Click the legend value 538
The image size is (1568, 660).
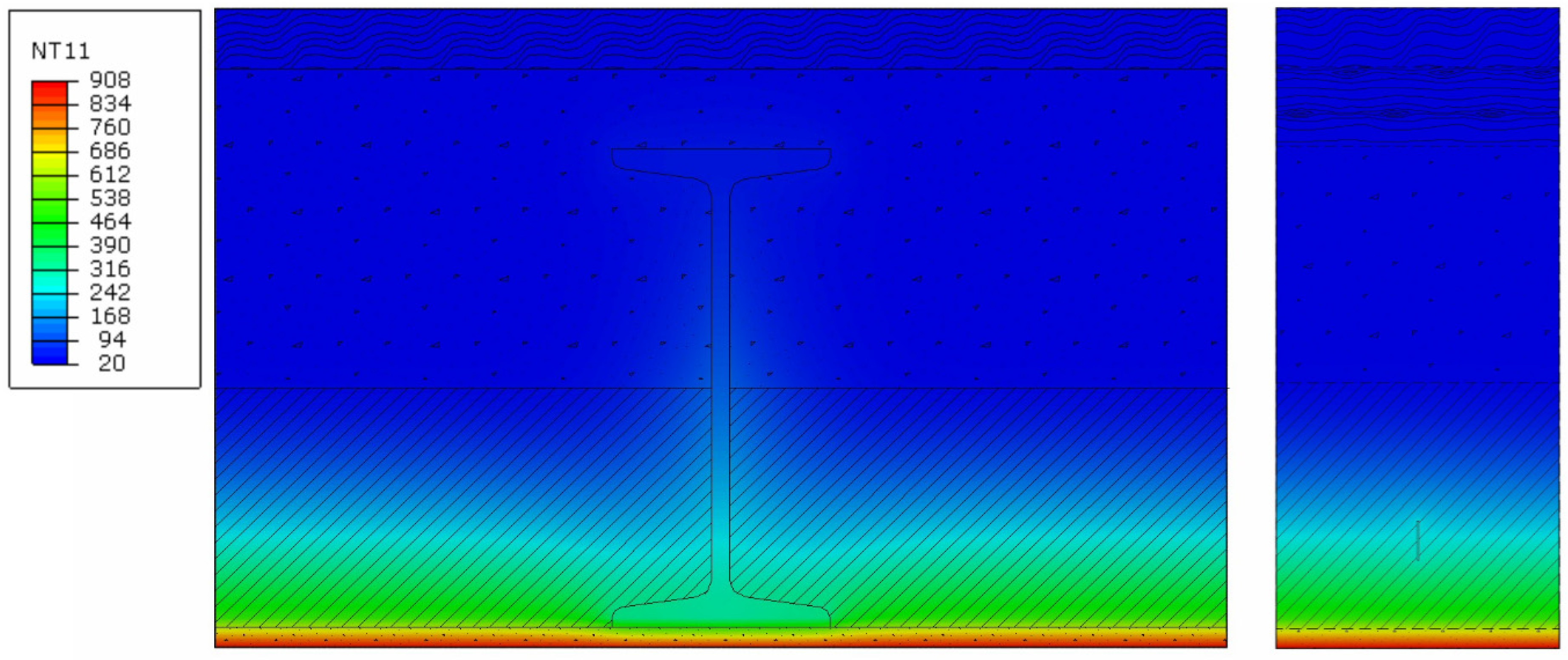click(x=110, y=197)
